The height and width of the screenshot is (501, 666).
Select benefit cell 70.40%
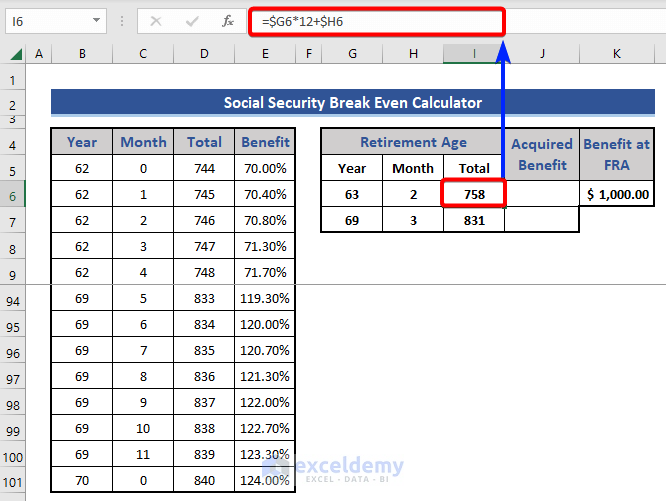265,194
